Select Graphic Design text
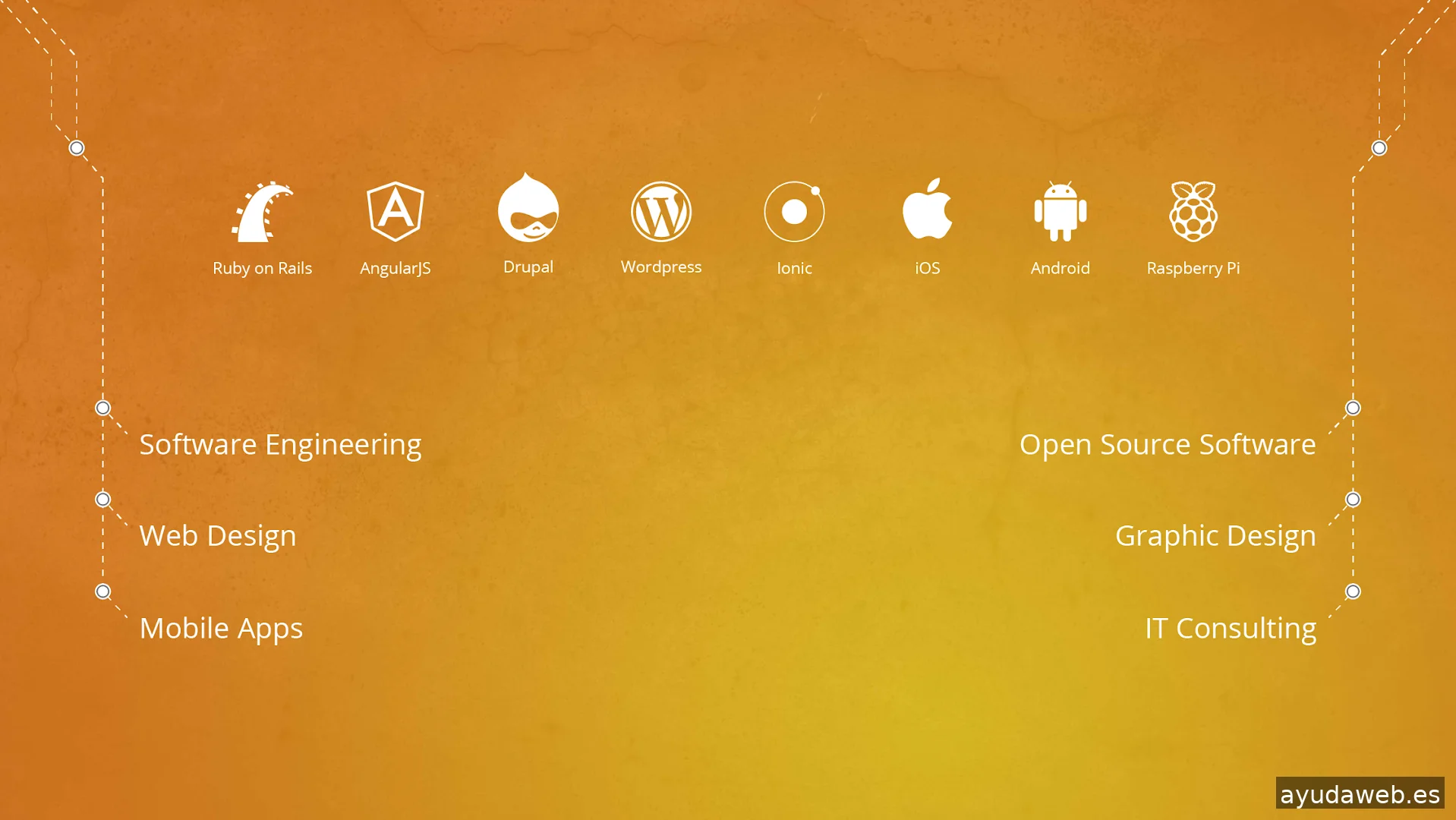 [x=1215, y=536]
